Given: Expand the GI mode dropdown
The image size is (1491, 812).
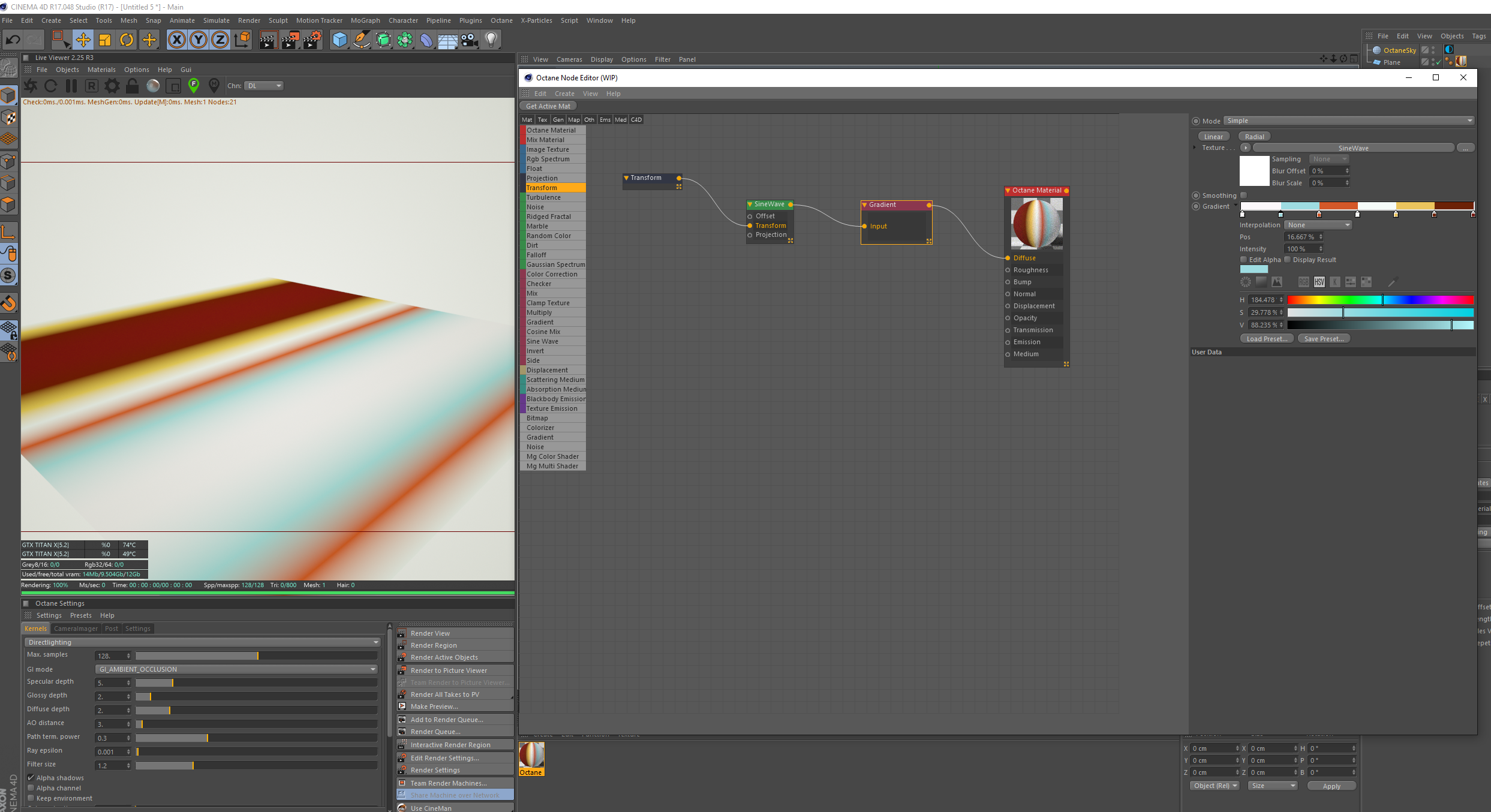Looking at the screenshot, I should 236,669.
